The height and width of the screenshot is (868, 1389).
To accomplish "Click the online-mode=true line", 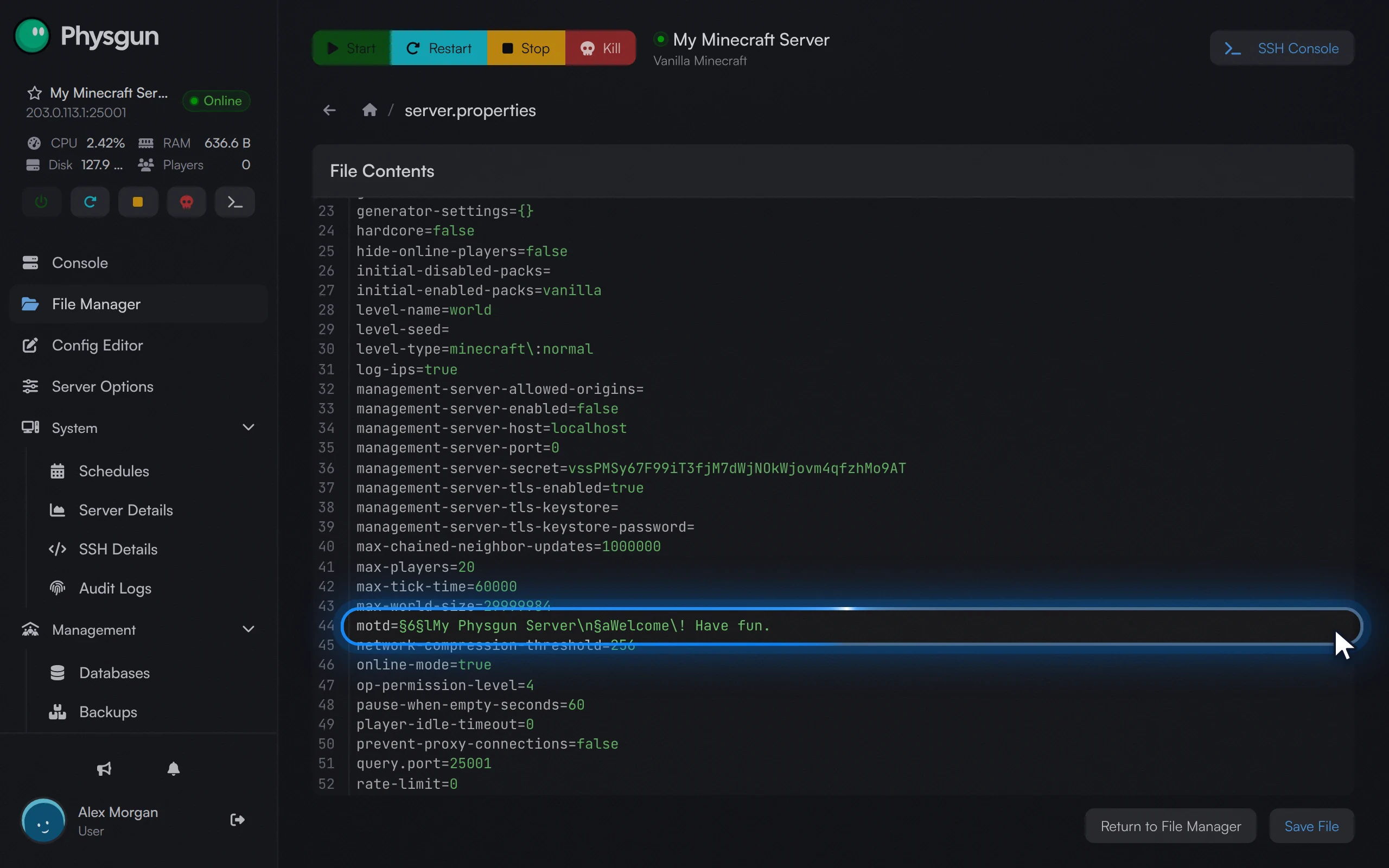I will click(424, 665).
